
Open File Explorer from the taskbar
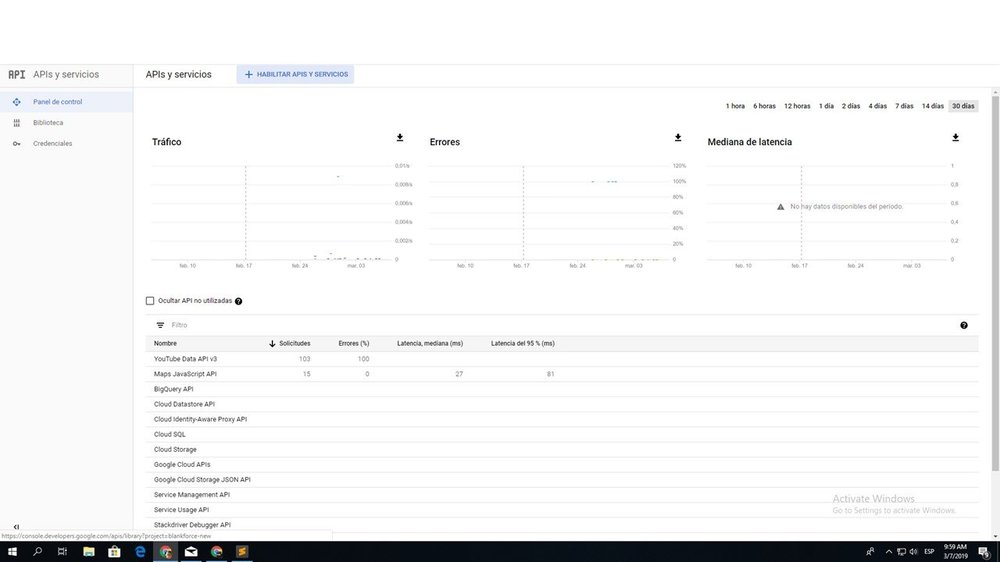point(89,552)
